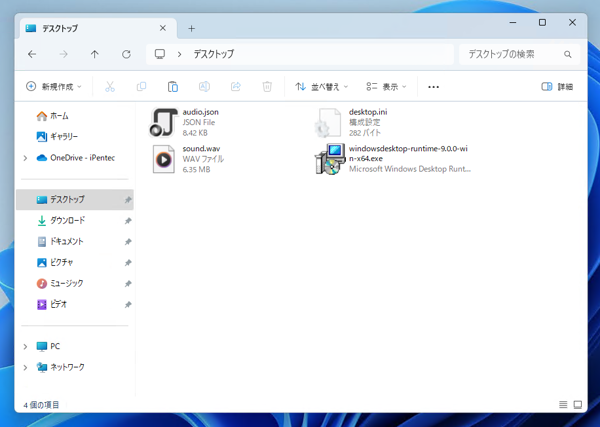Open the 新規作成 dropdown
Viewport: 600px width, 427px height.
(x=54, y=87)
